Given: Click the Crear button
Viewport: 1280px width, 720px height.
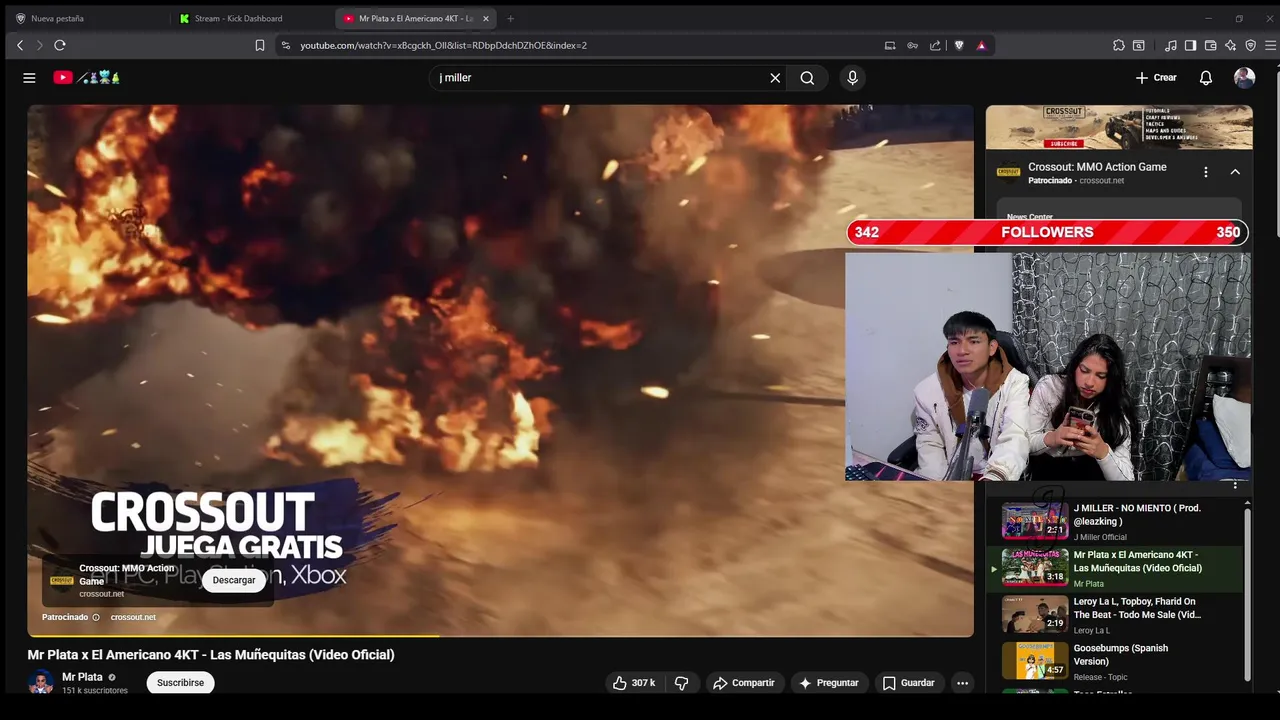Looking at the screenshot, I should tap(1156, 78).
